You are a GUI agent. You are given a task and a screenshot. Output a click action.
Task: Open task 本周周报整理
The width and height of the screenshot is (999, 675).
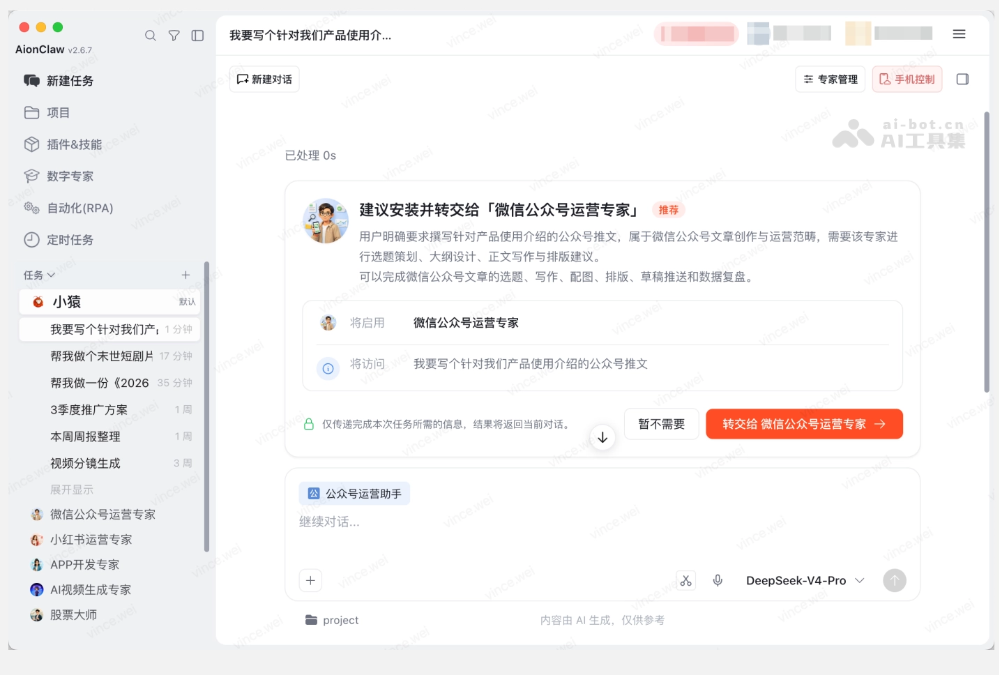tap(110, 436)
